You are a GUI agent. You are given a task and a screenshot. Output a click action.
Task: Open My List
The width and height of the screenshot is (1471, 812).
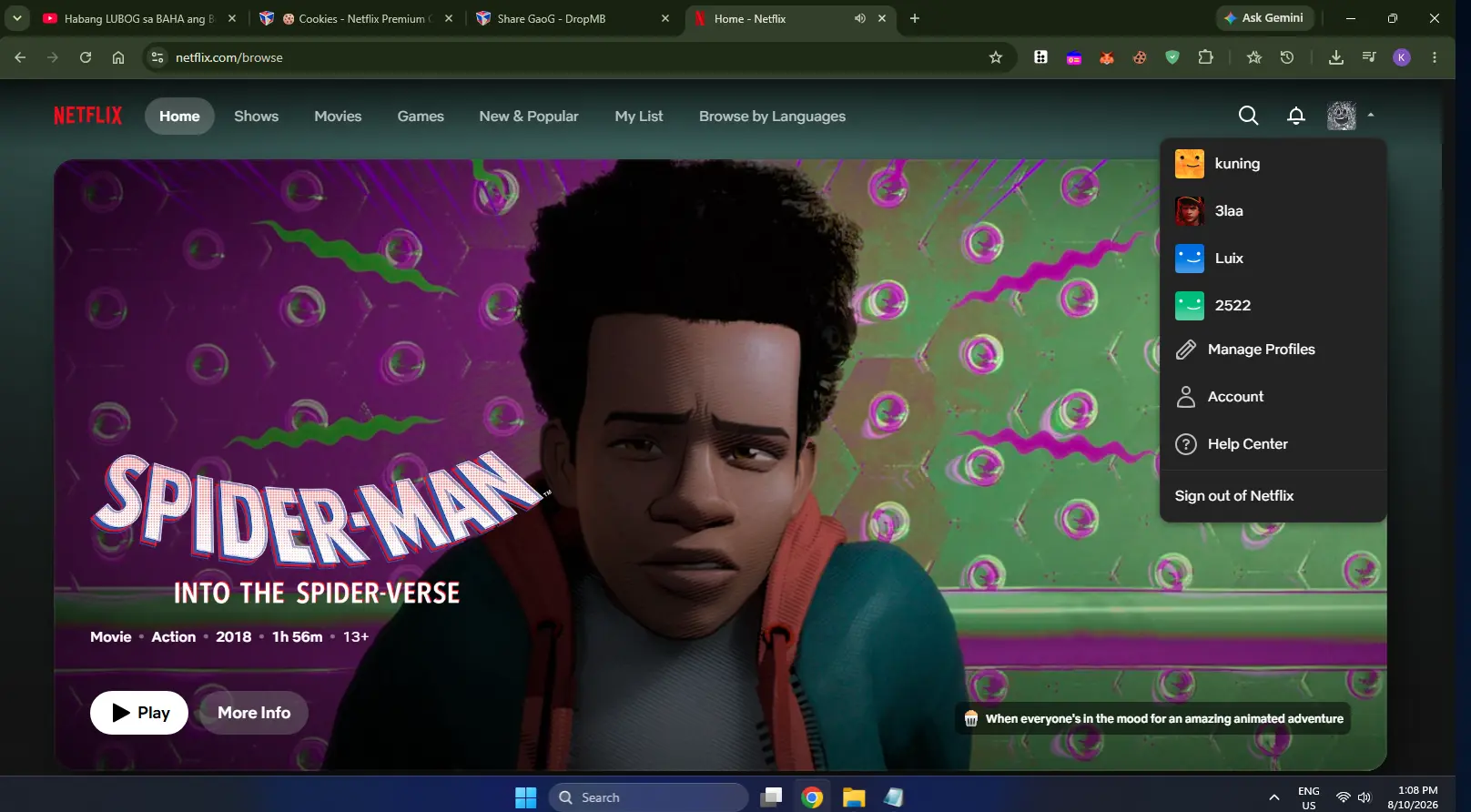(x=639, y=116)
